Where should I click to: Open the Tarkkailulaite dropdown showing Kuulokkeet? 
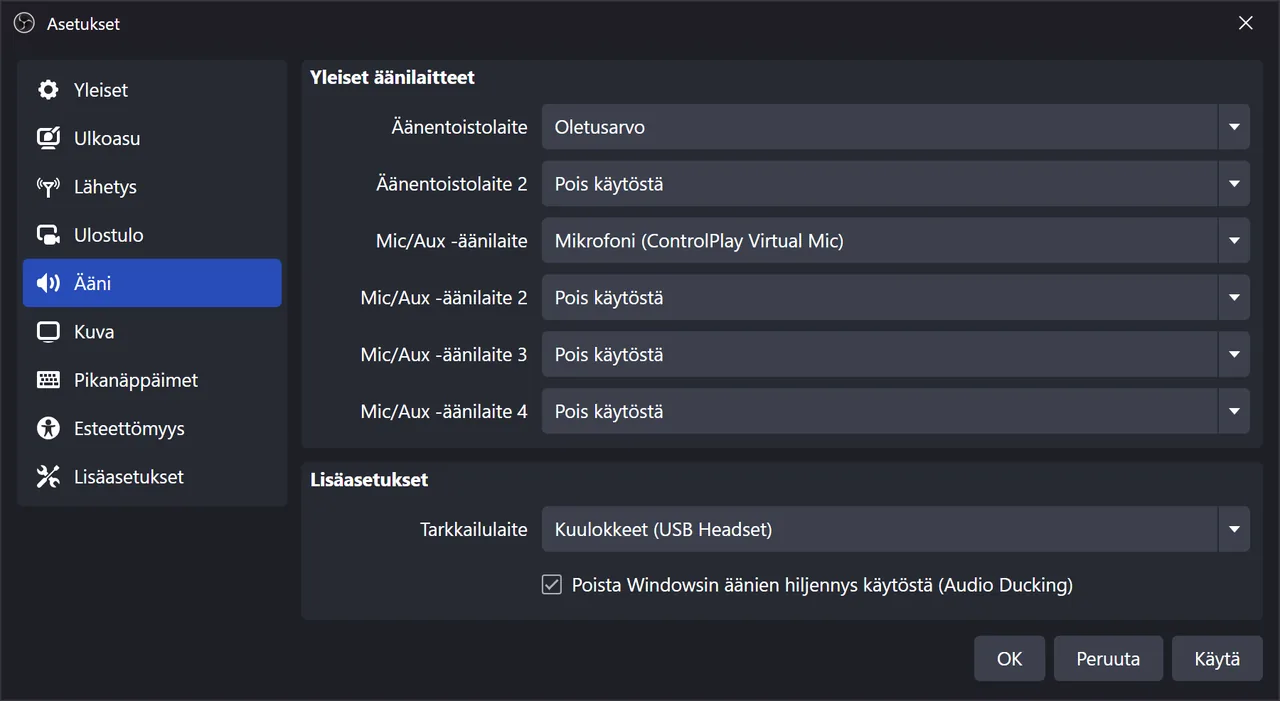click(896, 529)
